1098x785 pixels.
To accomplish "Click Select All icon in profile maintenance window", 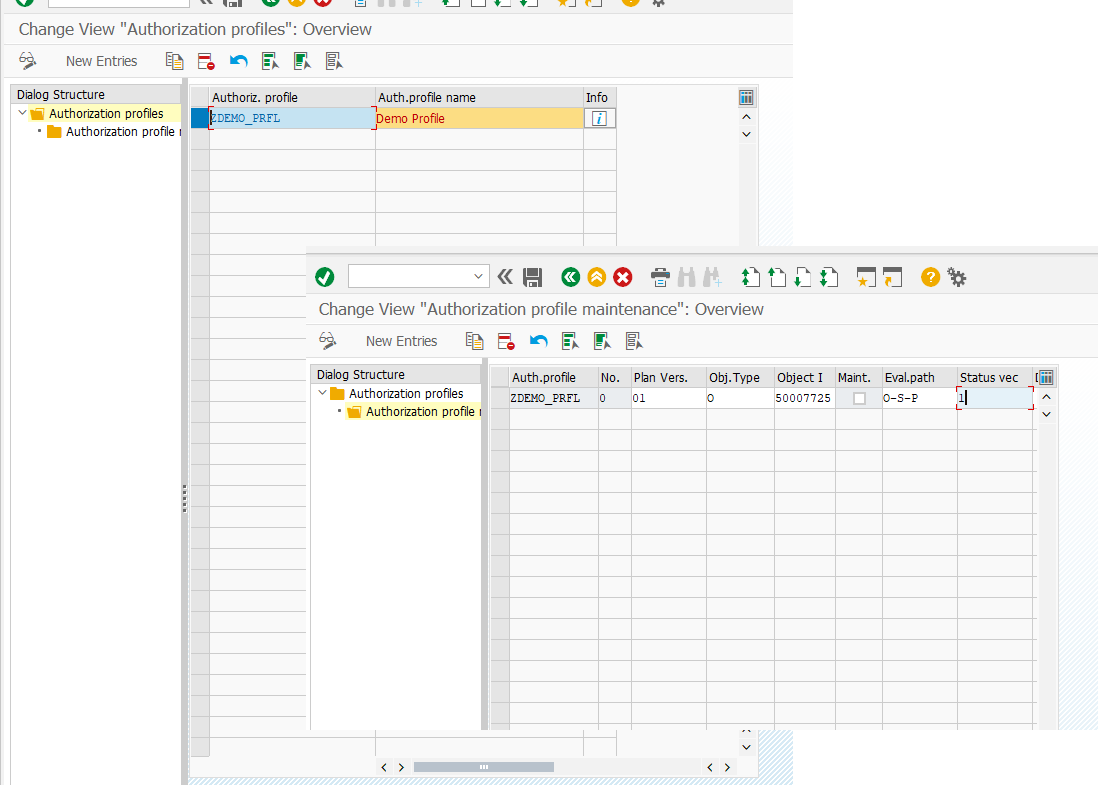I will coord(570,341).
